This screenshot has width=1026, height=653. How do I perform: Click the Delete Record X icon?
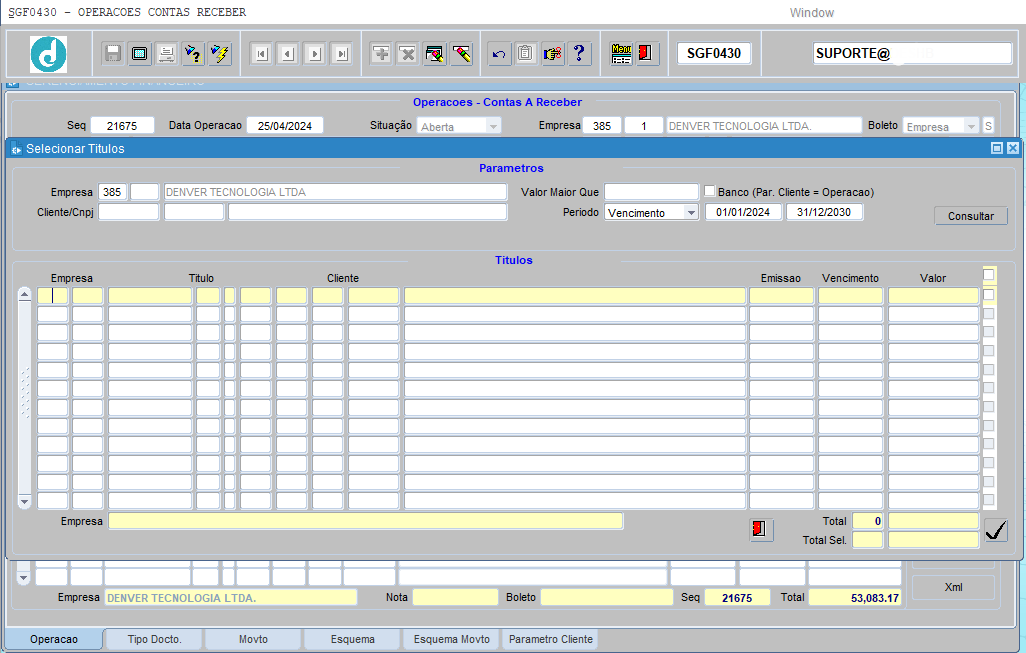(x=408, y=53)
